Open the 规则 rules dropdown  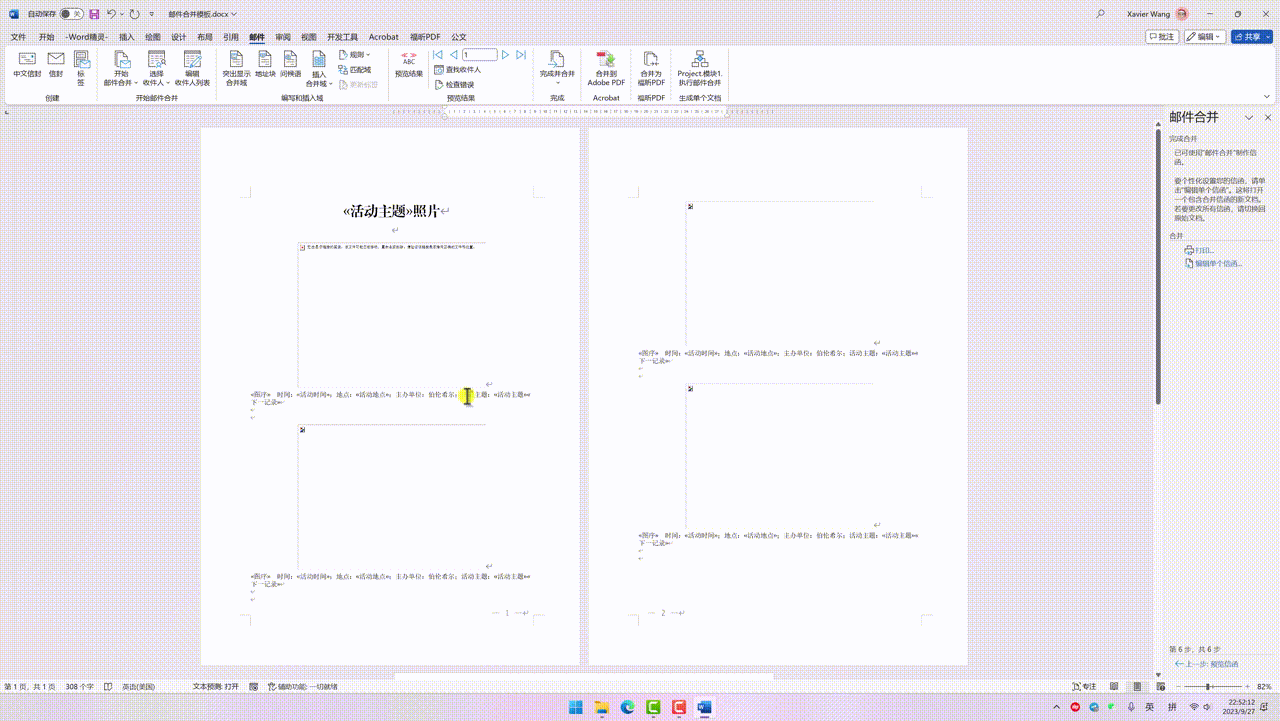(x=354, y=55)
